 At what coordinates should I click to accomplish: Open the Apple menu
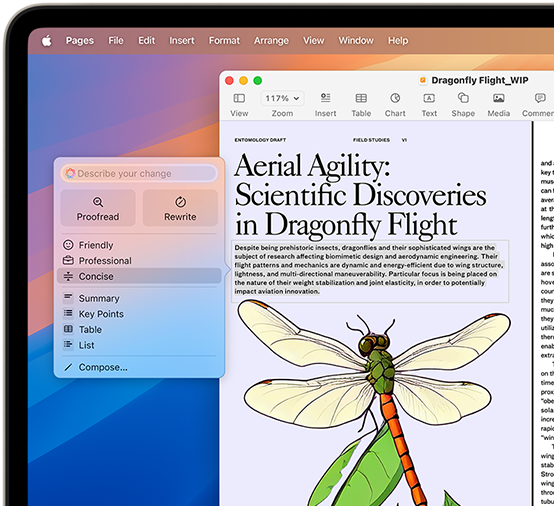(47, 41)
